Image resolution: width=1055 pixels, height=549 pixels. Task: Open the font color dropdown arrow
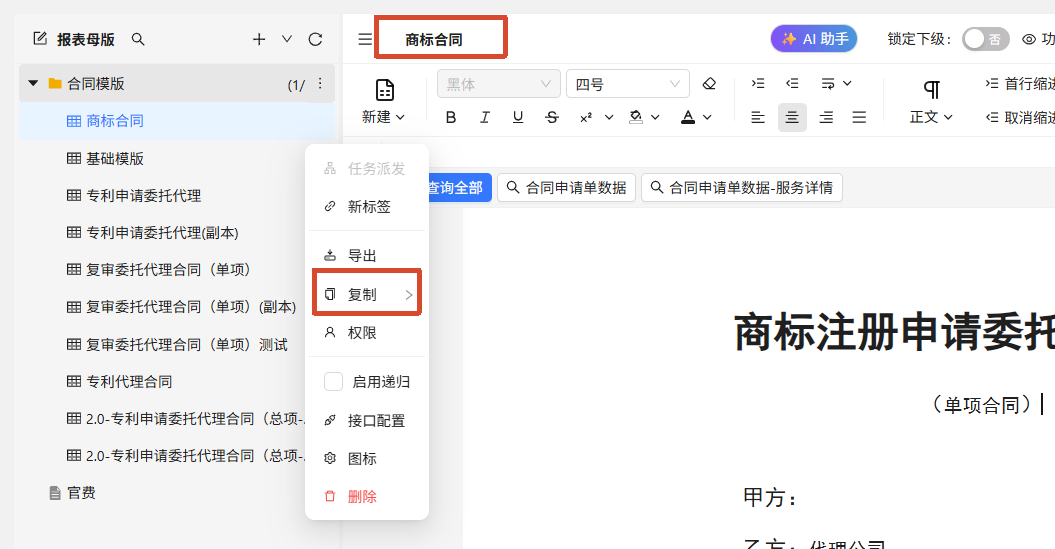(x=707, y=117)
